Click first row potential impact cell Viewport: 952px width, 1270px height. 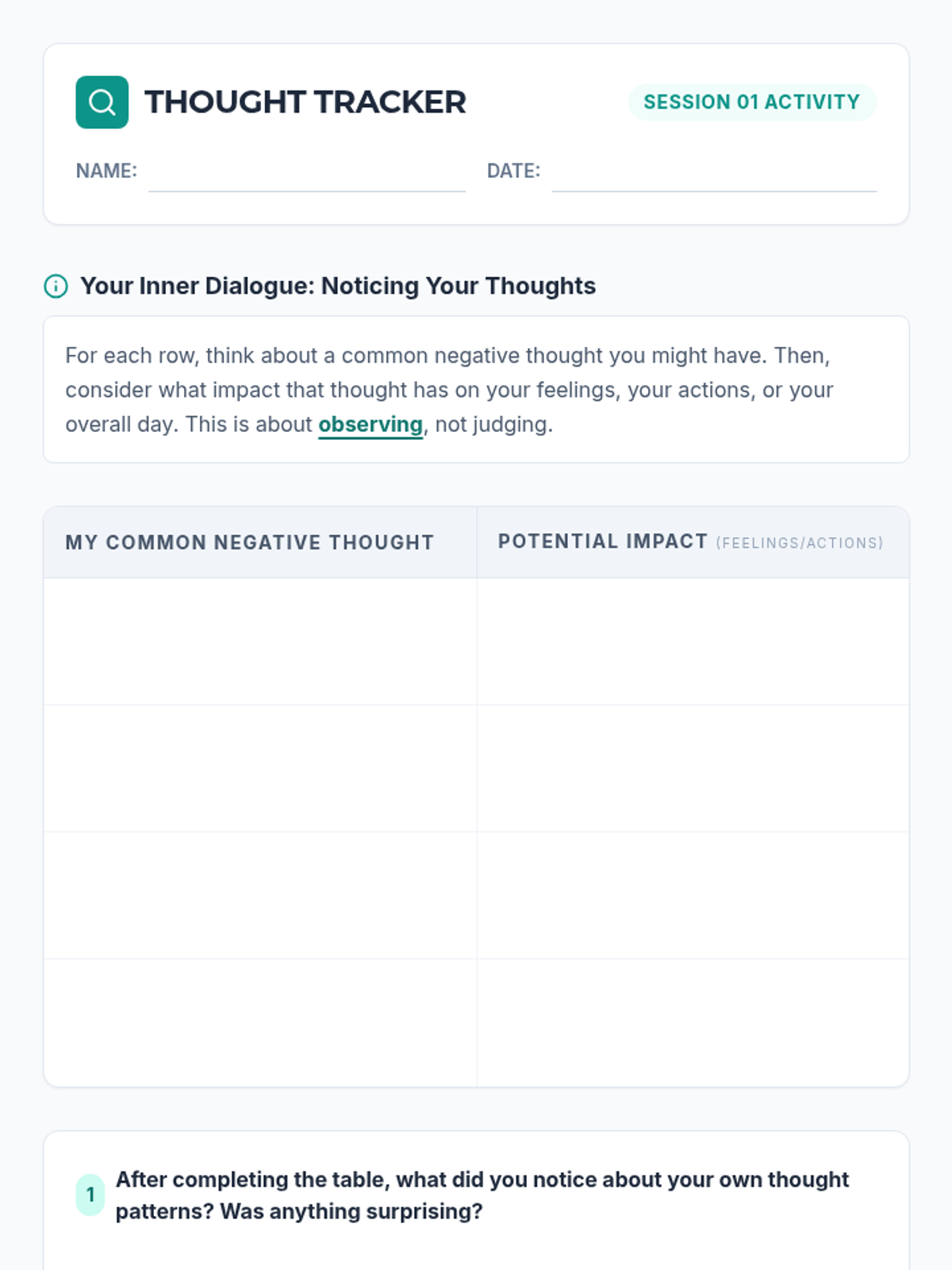[693, 641]
